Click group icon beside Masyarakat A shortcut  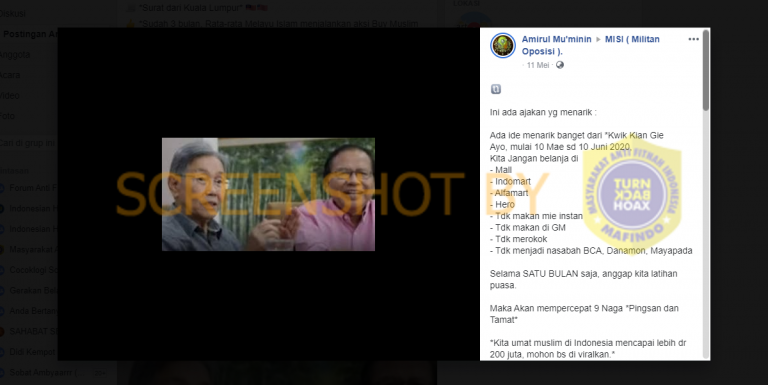(1, 250)
